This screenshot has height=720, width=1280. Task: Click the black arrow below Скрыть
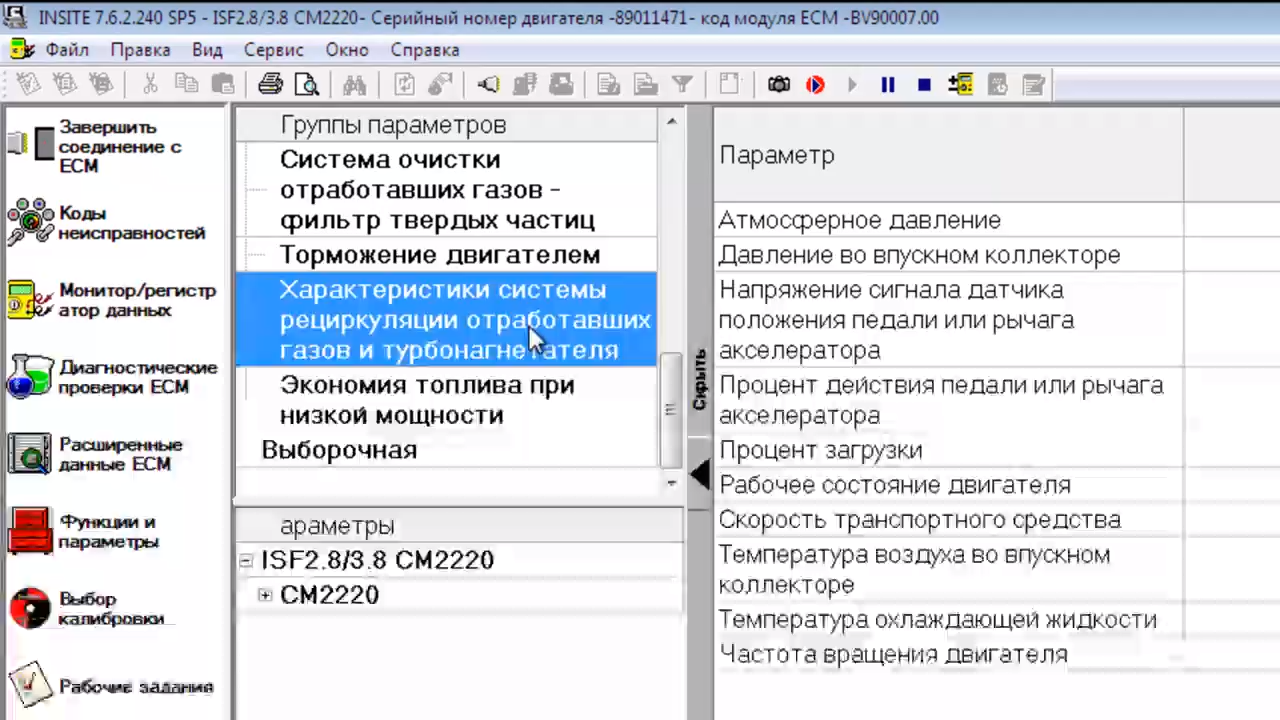coord(700,474)
